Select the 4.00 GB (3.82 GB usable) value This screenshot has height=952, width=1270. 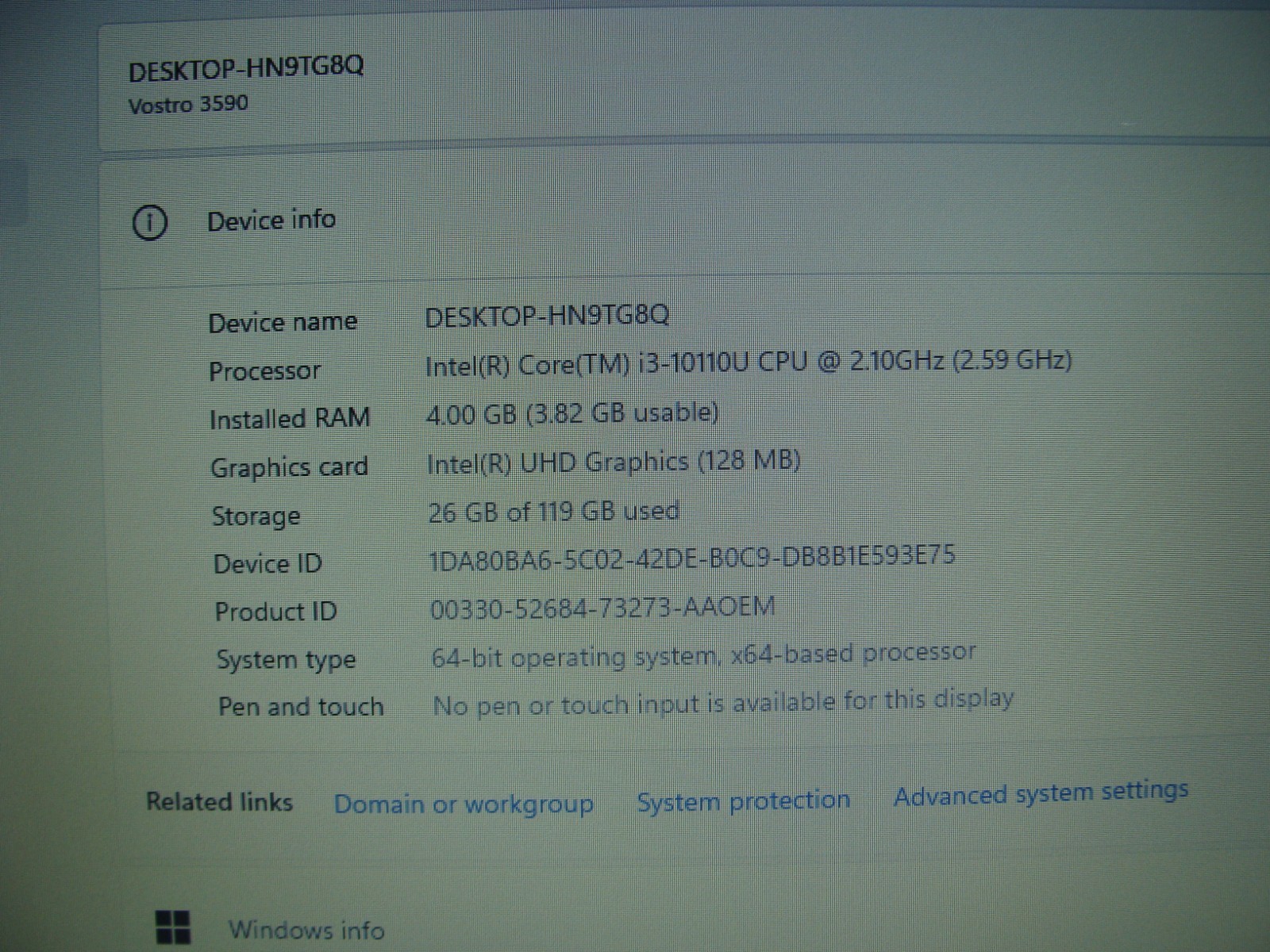[572, 413]
